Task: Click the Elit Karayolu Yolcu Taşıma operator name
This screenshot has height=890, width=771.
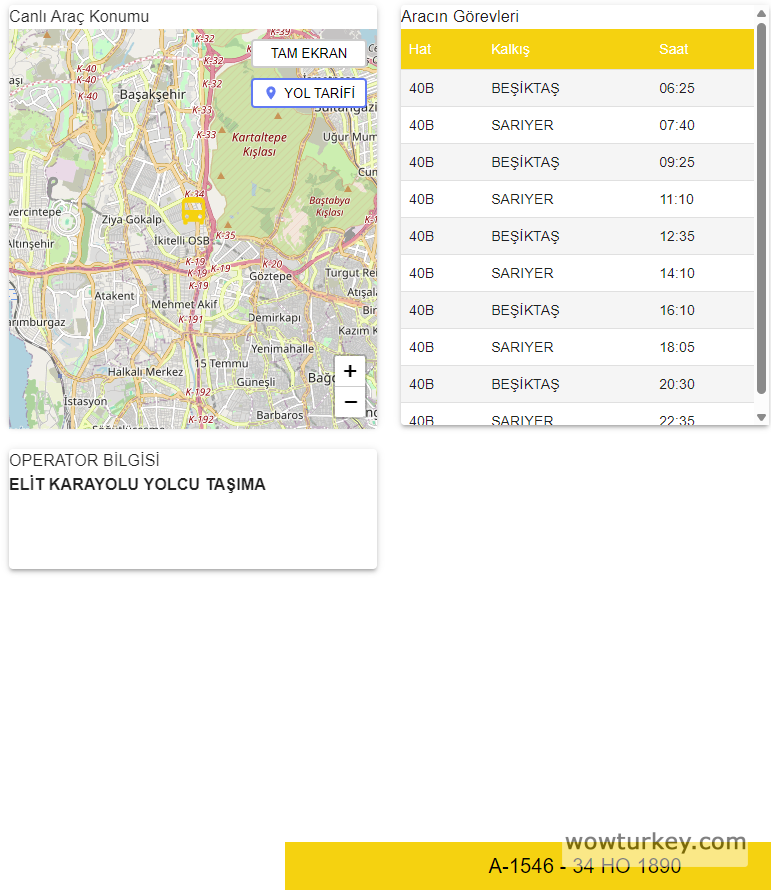Action: pos(137,485)
